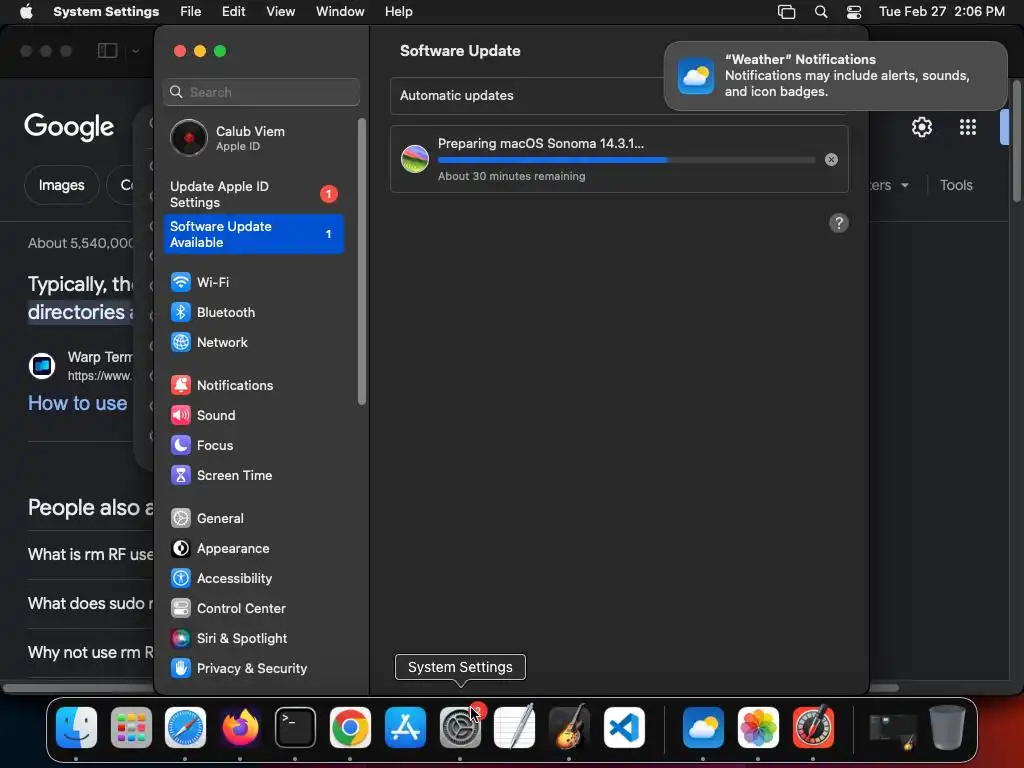Open minimized window thumbnail in Dock

coord(893,729)
